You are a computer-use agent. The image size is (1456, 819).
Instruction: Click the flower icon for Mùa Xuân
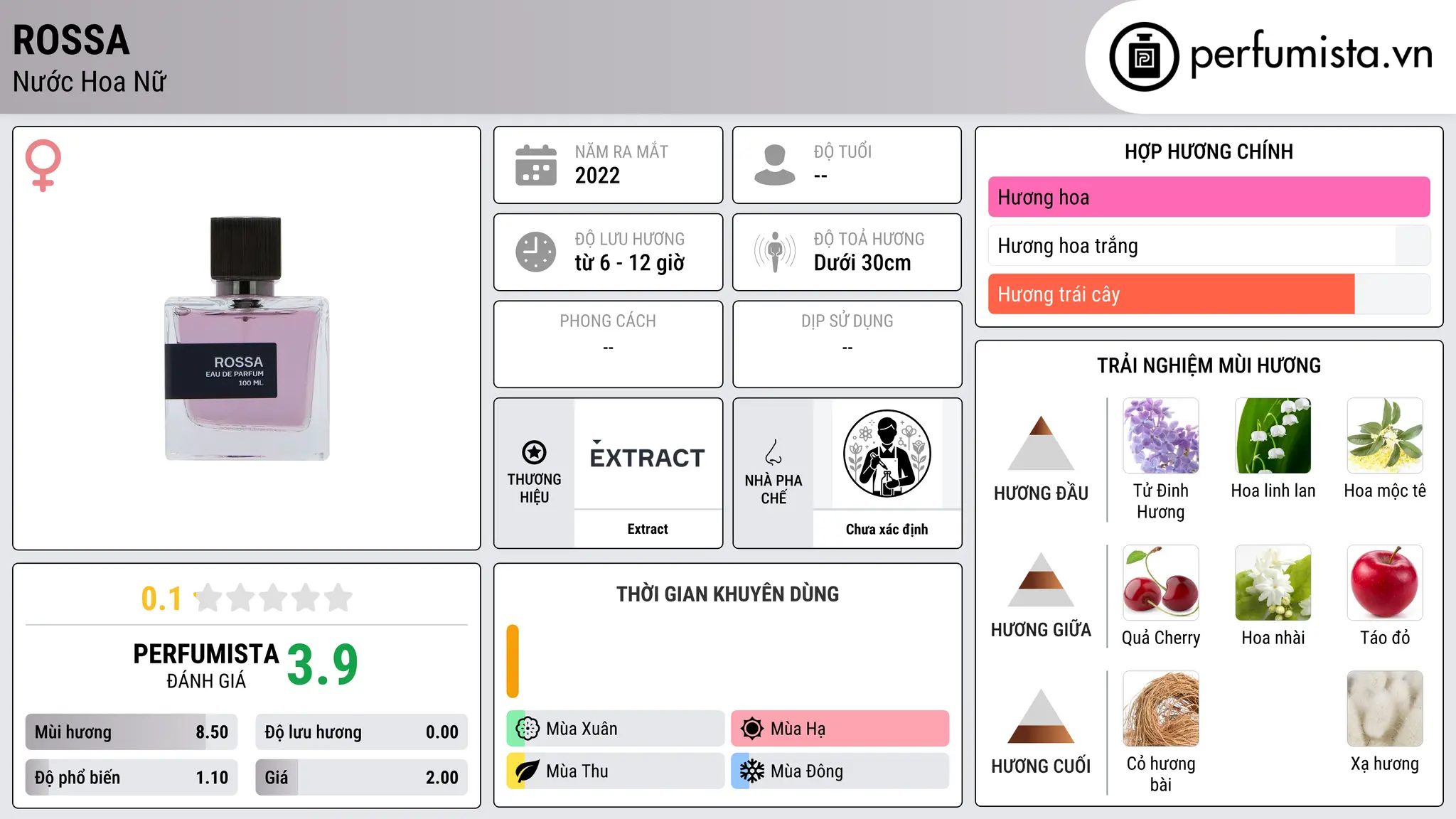click(527, 729)
